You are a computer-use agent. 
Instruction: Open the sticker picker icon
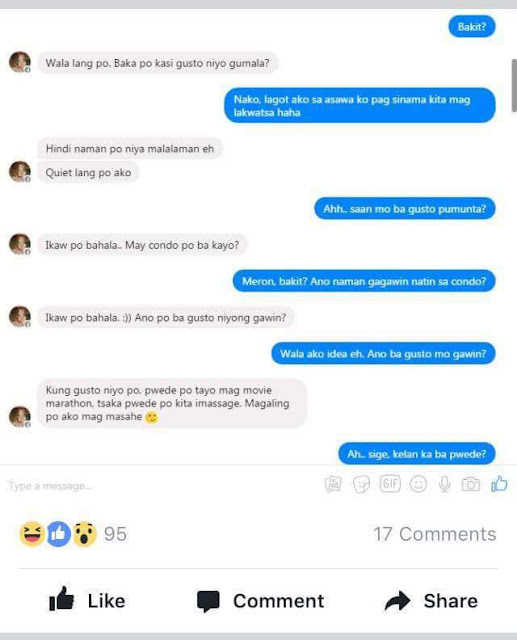(x=361, y=484)
